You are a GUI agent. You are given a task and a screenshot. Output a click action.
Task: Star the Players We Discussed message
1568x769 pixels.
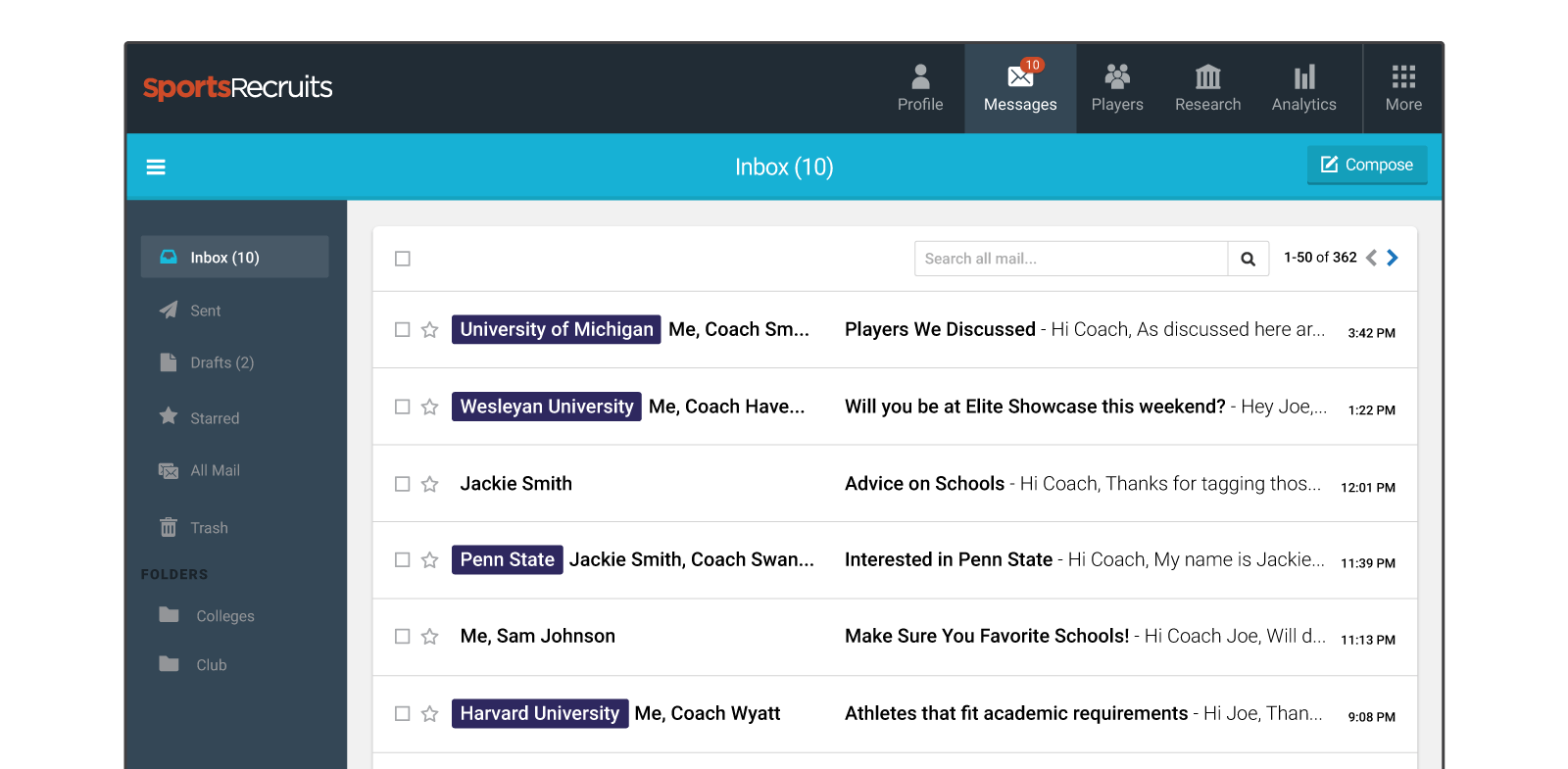tap(429, 330)
